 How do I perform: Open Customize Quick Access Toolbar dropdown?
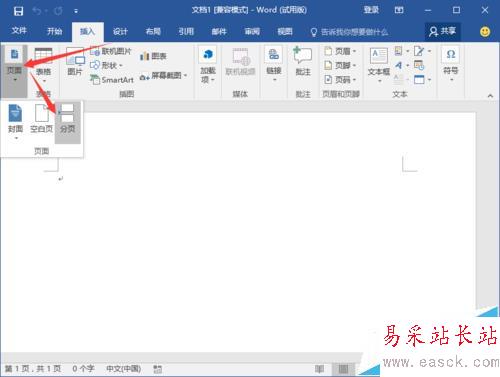76,11
